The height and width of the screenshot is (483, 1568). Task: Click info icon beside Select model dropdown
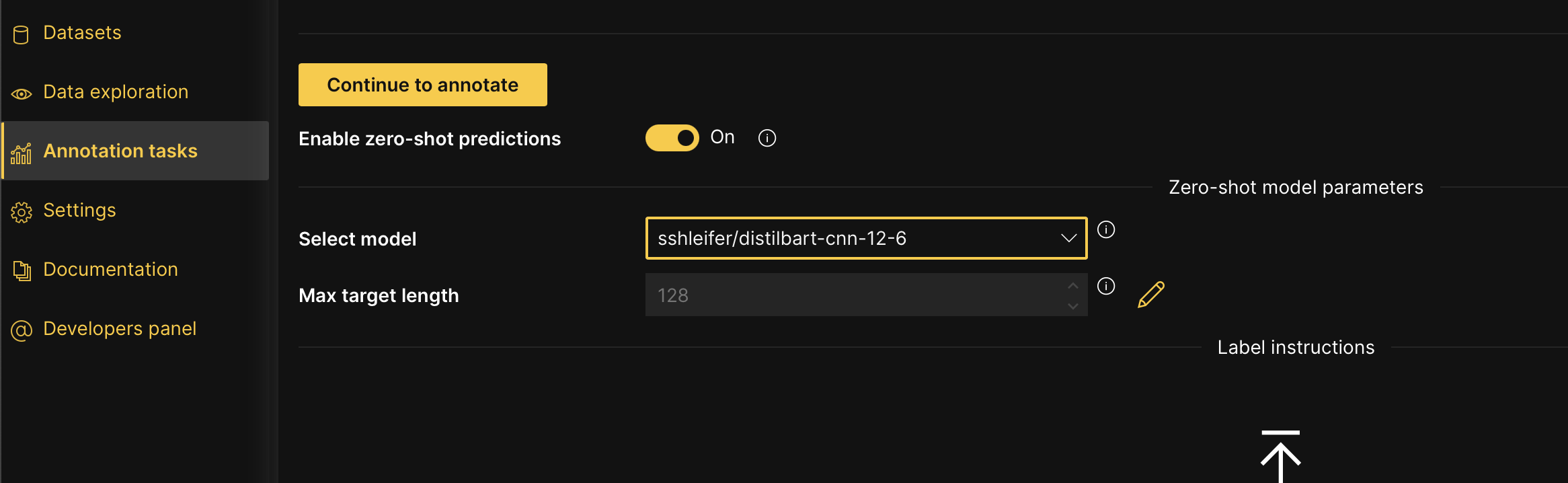pyautogui.click(x=1106, y=229)
